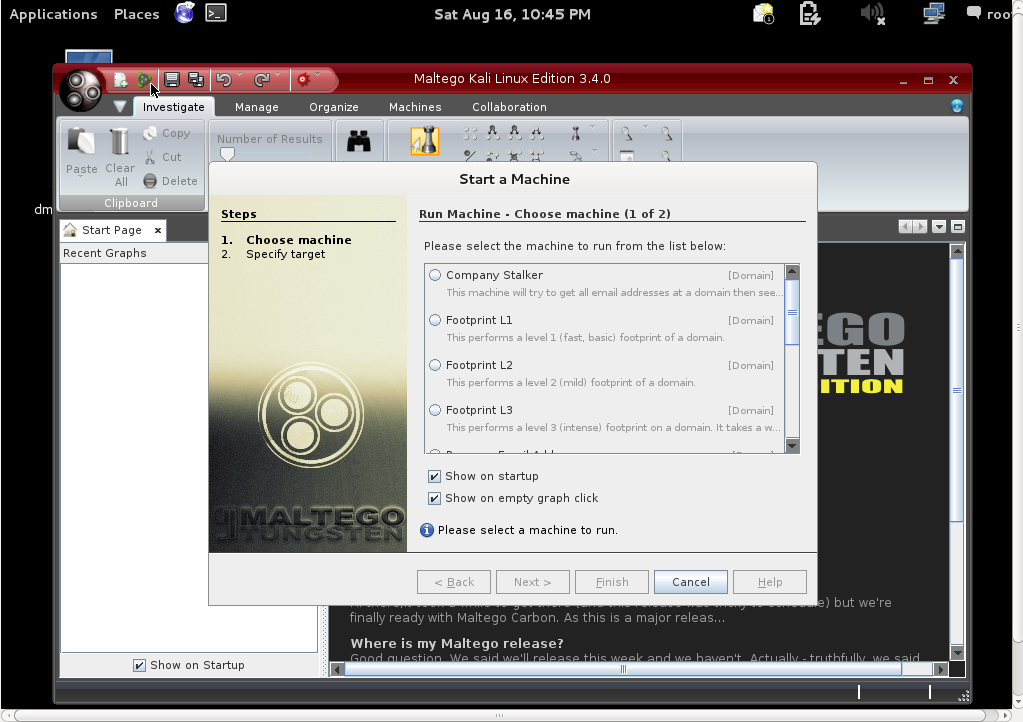Click the Save All icon
This screenshot has width=1023, height=722.
196,80
